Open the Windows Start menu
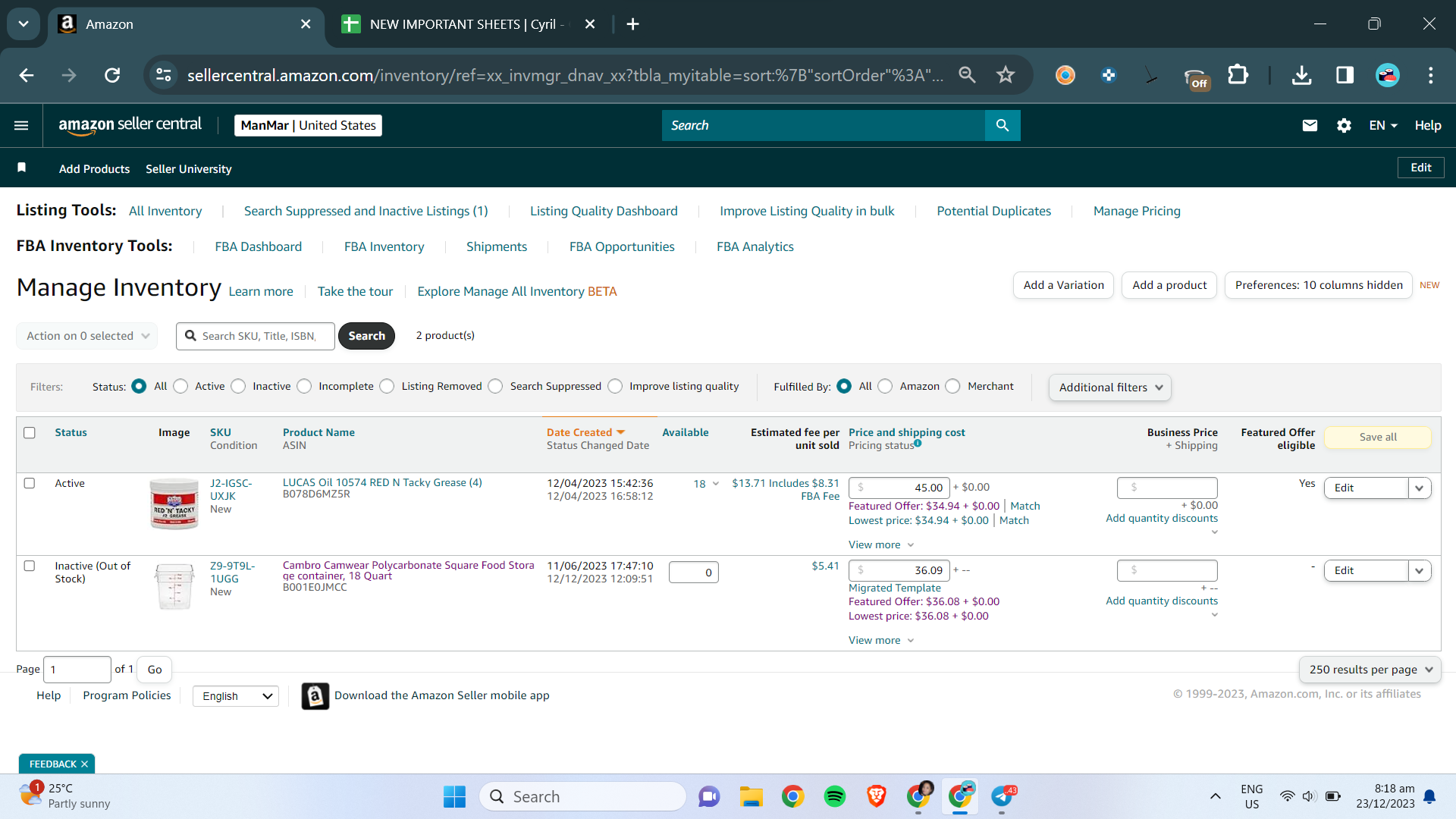The width and height of the screenshot is (1456, 819). point(454,796)
